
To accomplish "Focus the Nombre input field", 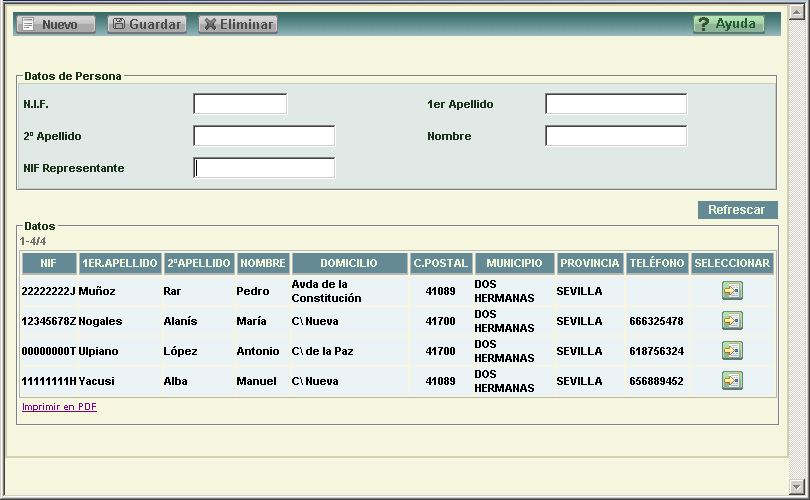I will point(616,136).
